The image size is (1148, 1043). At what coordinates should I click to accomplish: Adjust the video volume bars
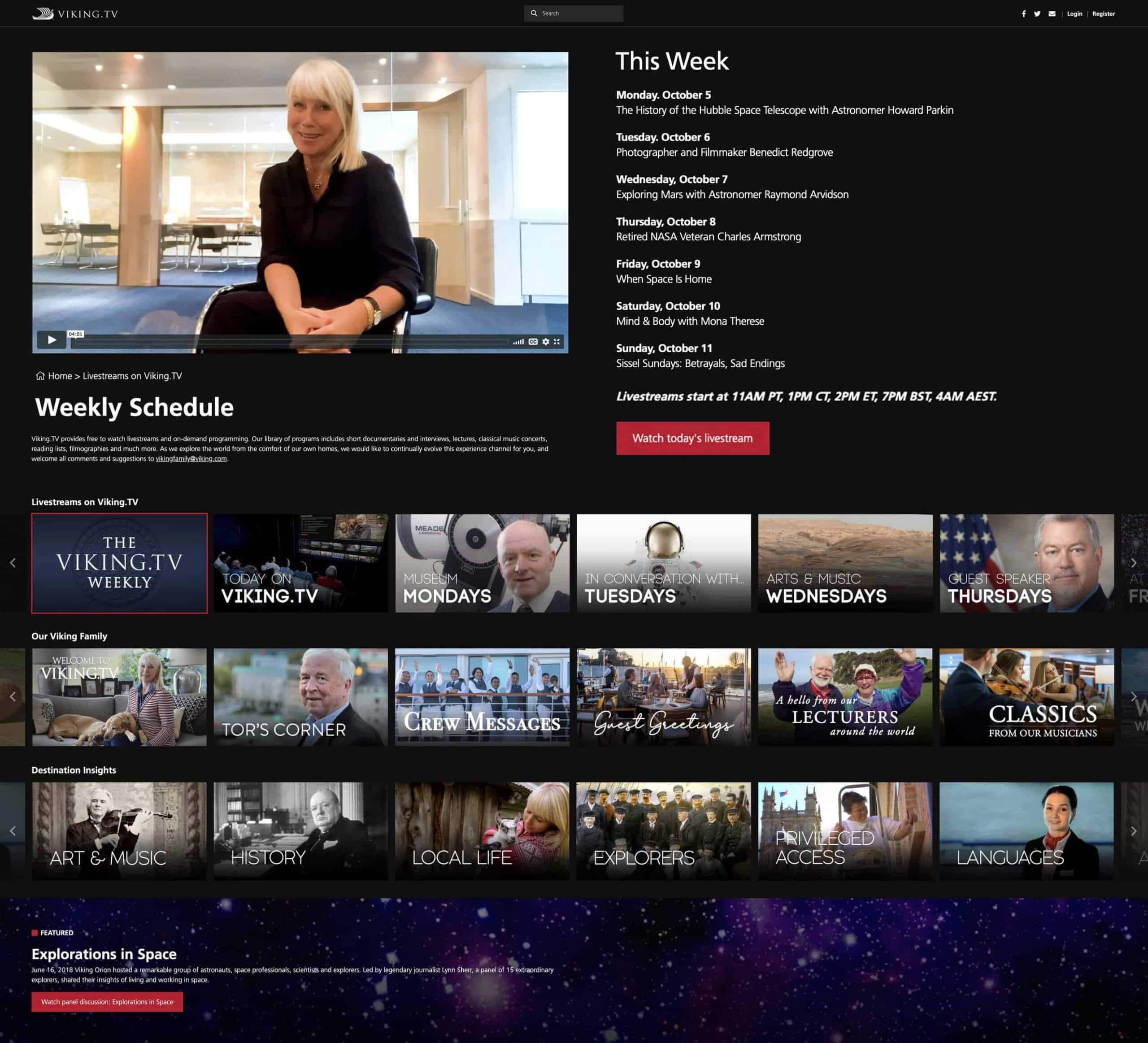[518, 342]
